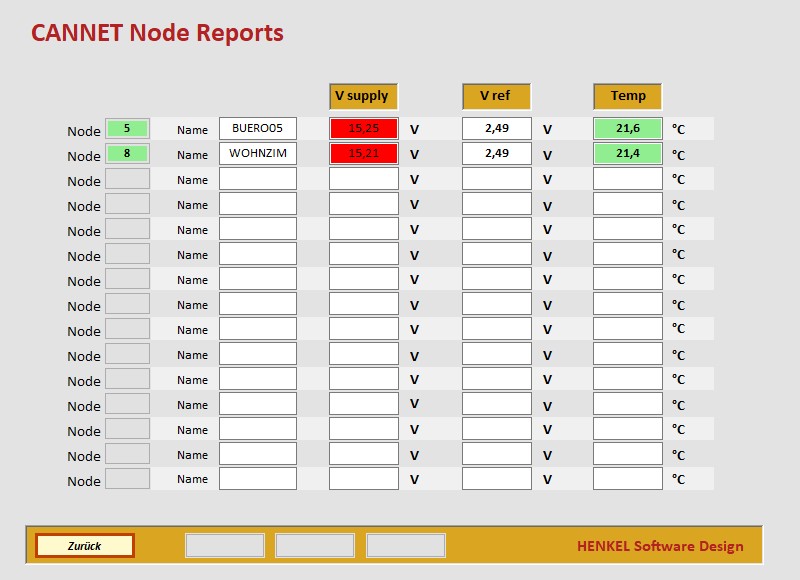Click the HENKEL Software Design label
The width and height of the screenshot is (800, 580).
660,546
